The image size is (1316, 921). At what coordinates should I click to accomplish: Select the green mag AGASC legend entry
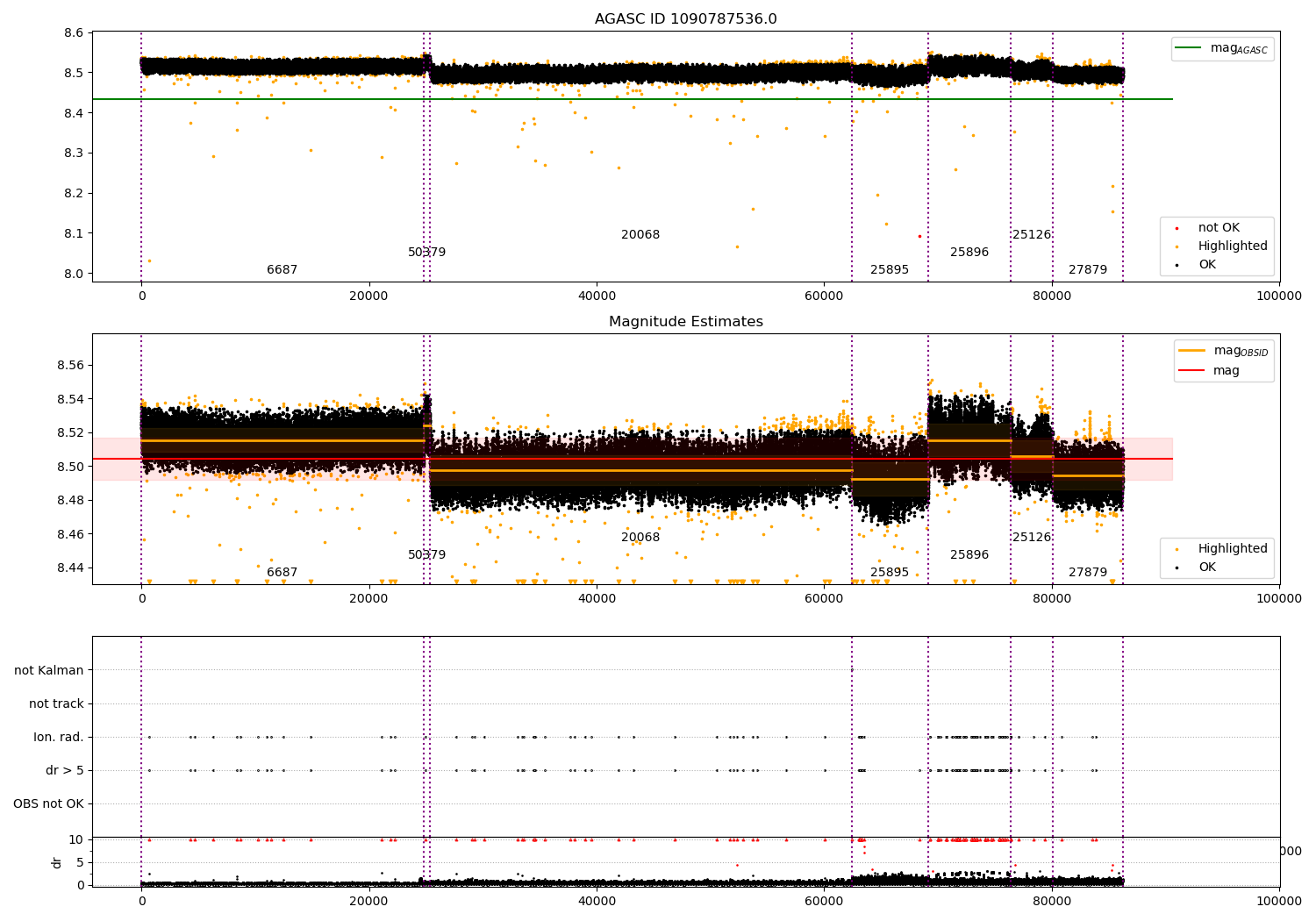click(1223, 49)
